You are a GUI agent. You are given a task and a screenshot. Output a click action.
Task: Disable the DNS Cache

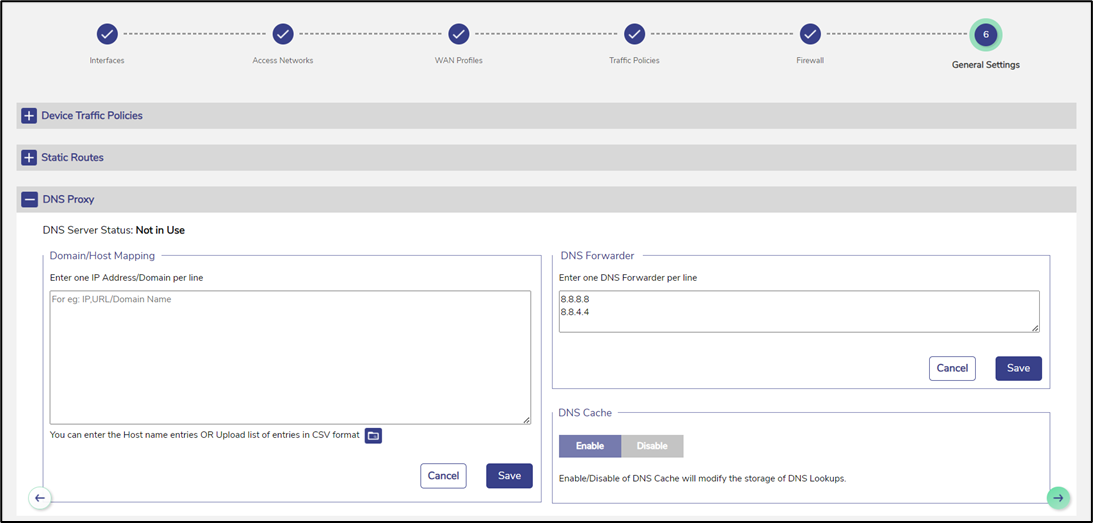click(652, 446)
